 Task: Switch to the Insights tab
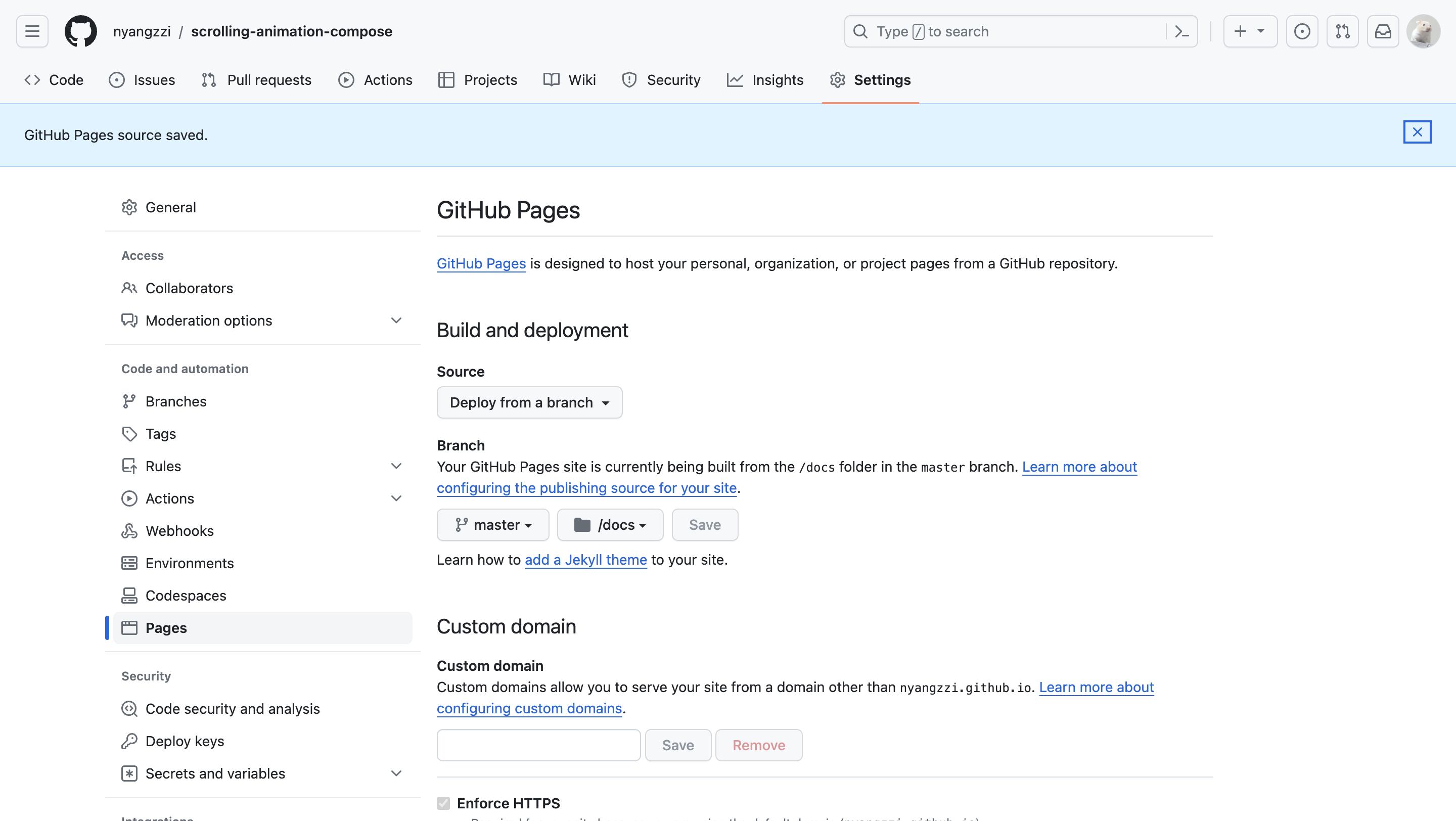tap(765, 80)
